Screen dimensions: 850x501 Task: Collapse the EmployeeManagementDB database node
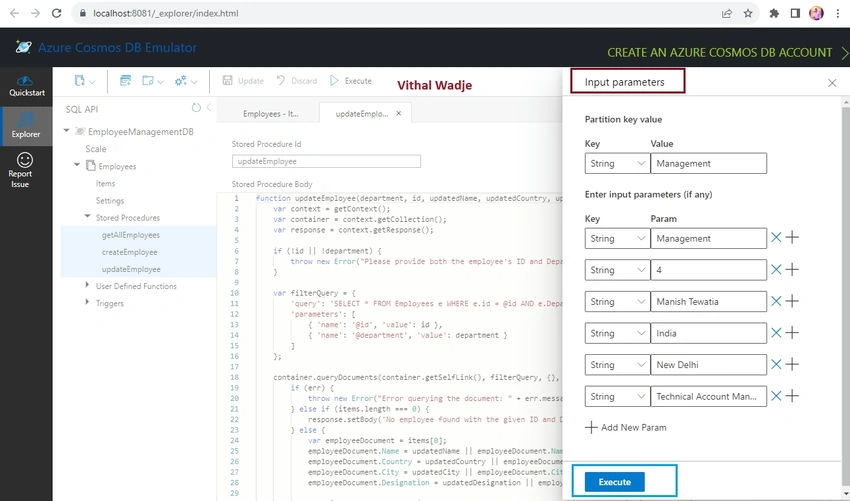click(x=66, y=131)
